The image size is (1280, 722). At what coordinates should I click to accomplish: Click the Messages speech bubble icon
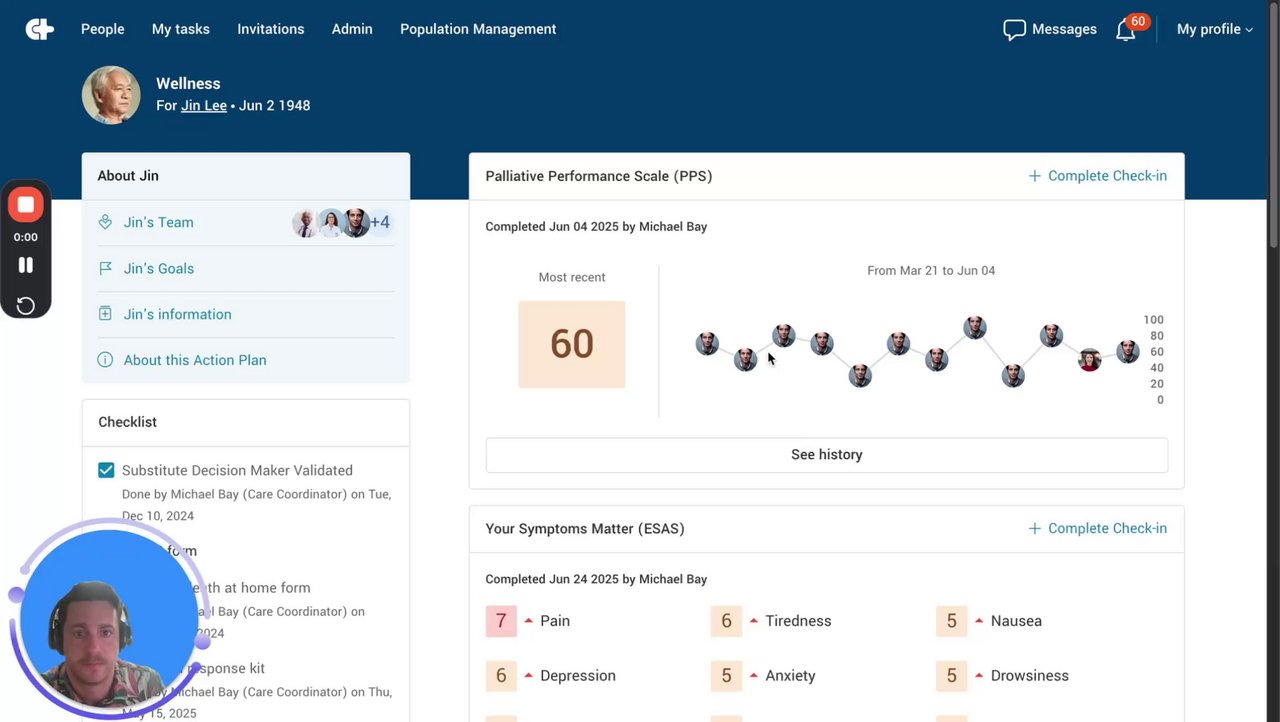1014,30
